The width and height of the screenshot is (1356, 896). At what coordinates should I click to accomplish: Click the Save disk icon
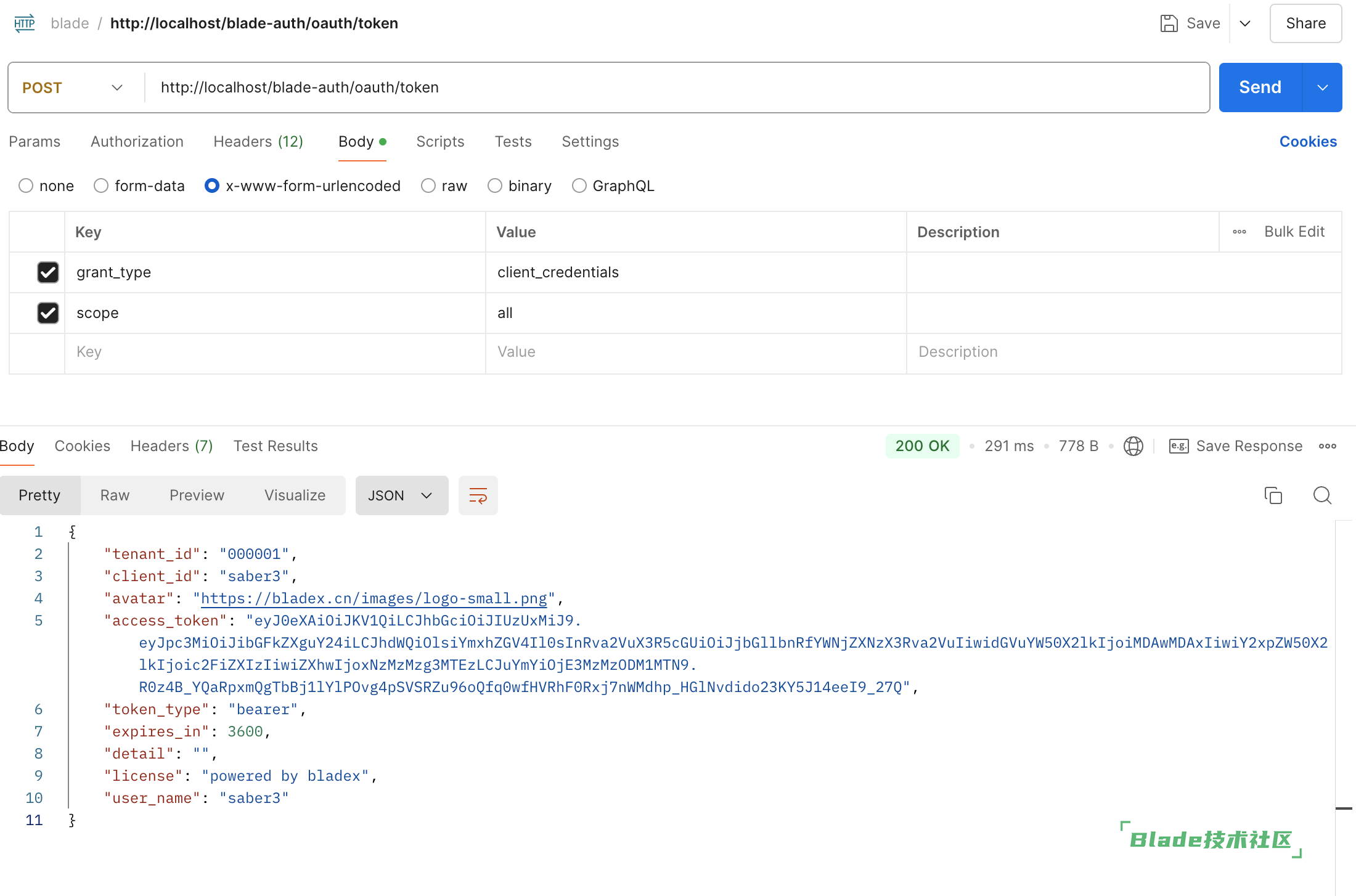(1169, 23)
